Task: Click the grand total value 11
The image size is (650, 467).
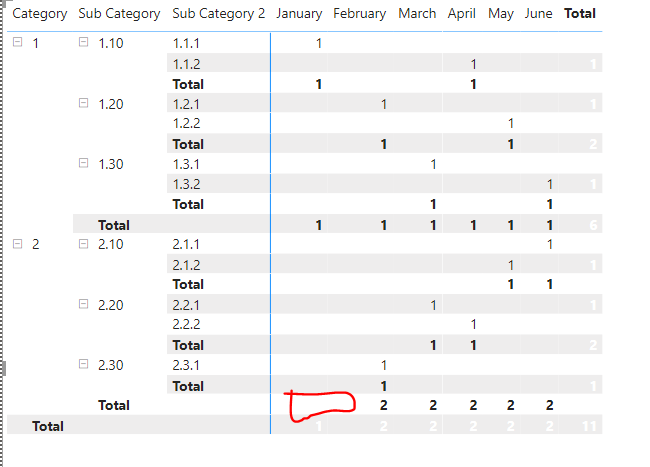Action: pos(589,426)
